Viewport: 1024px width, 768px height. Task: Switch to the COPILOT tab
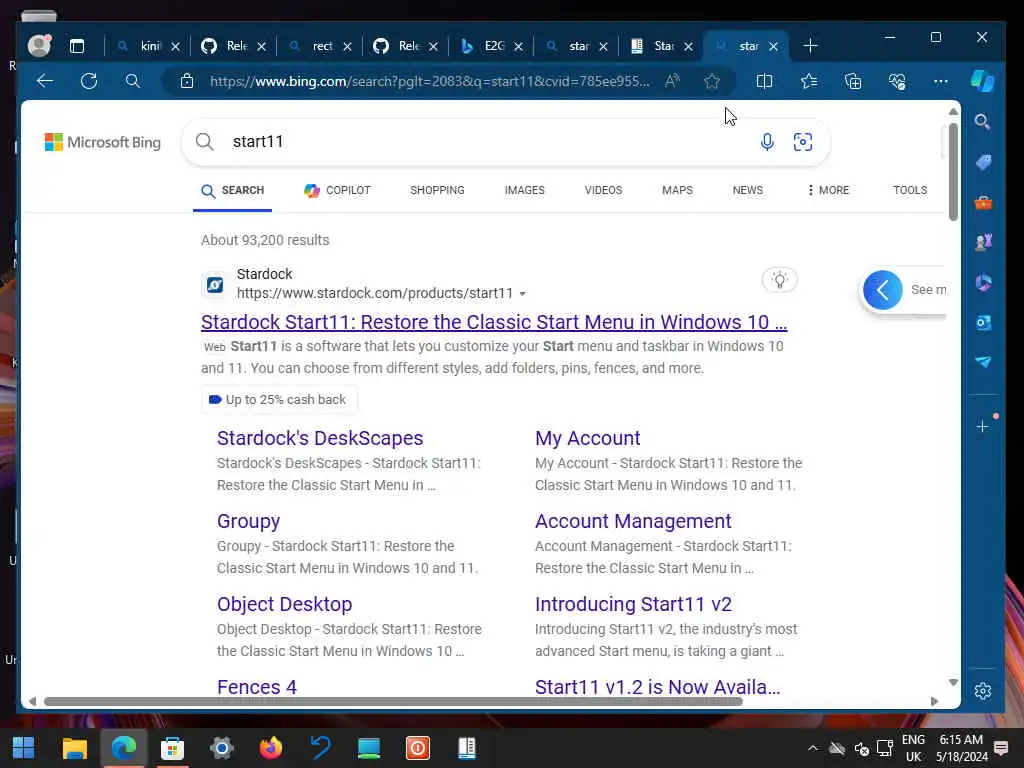337,190
